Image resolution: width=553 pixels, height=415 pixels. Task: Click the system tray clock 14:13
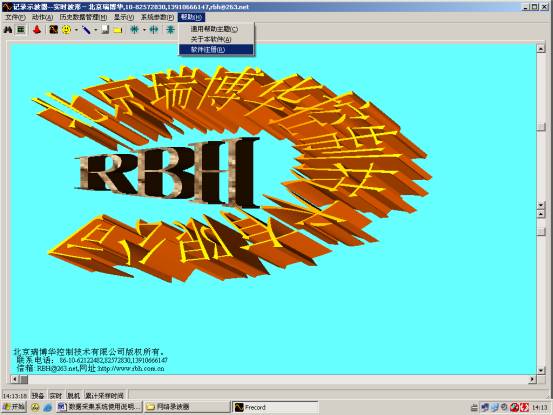point(540,408)
